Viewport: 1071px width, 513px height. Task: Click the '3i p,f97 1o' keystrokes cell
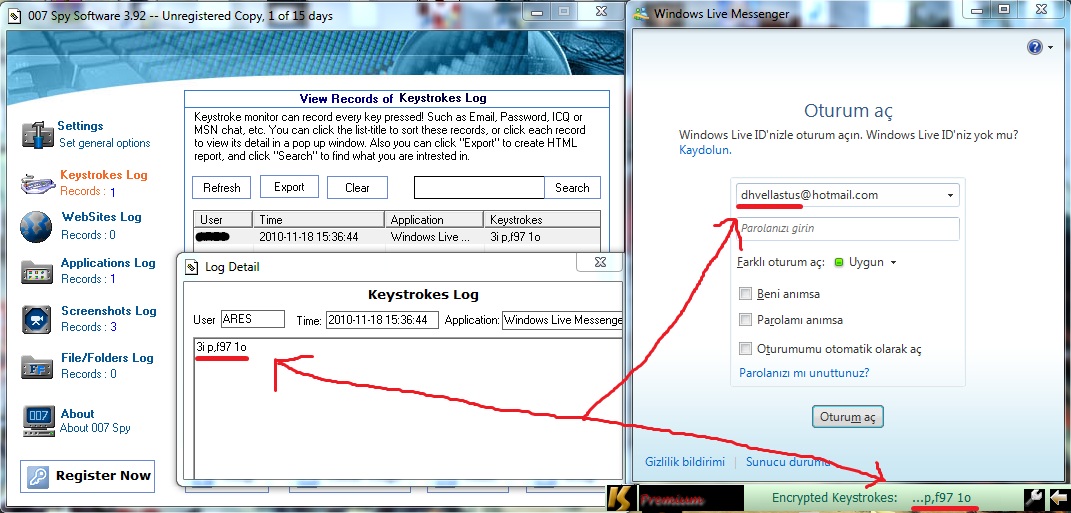pyautogui.click(x=515, y=237)
